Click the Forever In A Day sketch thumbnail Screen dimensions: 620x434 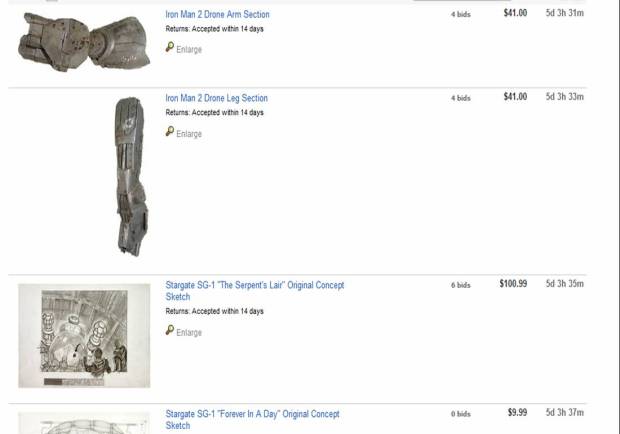click(84, 424)
